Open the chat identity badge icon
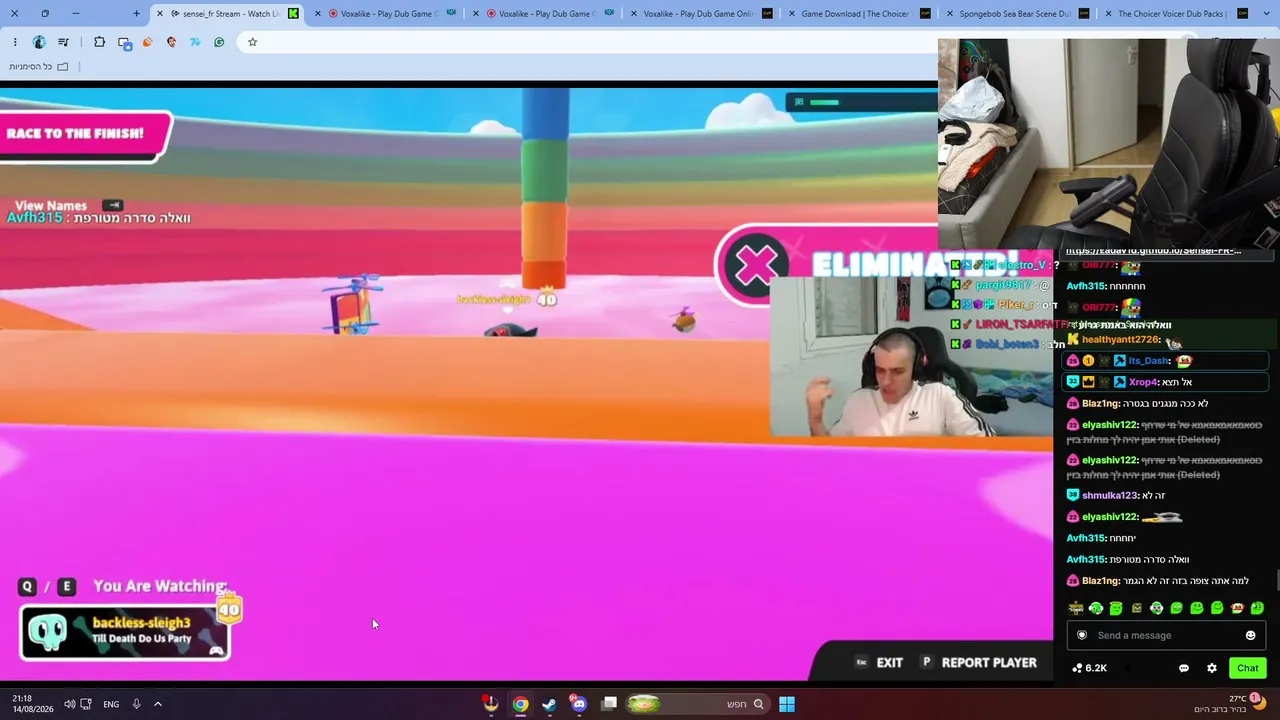1280x720 pixels. point(1081,636)
